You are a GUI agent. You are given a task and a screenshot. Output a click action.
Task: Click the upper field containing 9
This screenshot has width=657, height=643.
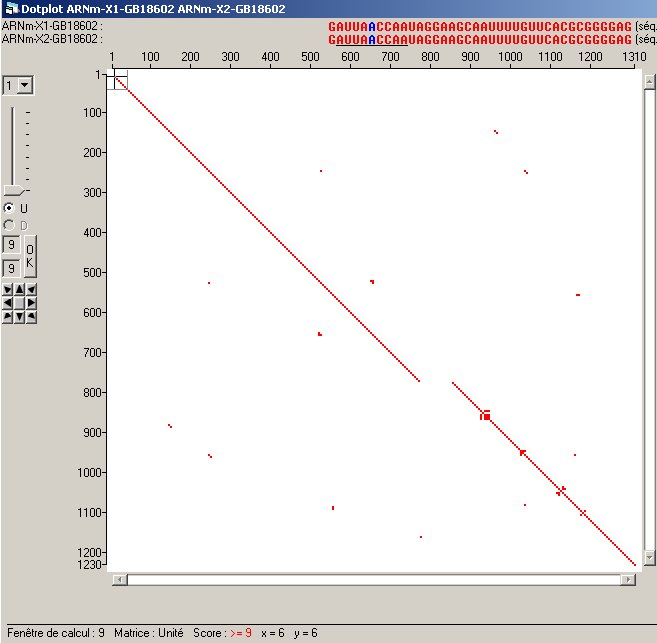click(x=11, y=245)
